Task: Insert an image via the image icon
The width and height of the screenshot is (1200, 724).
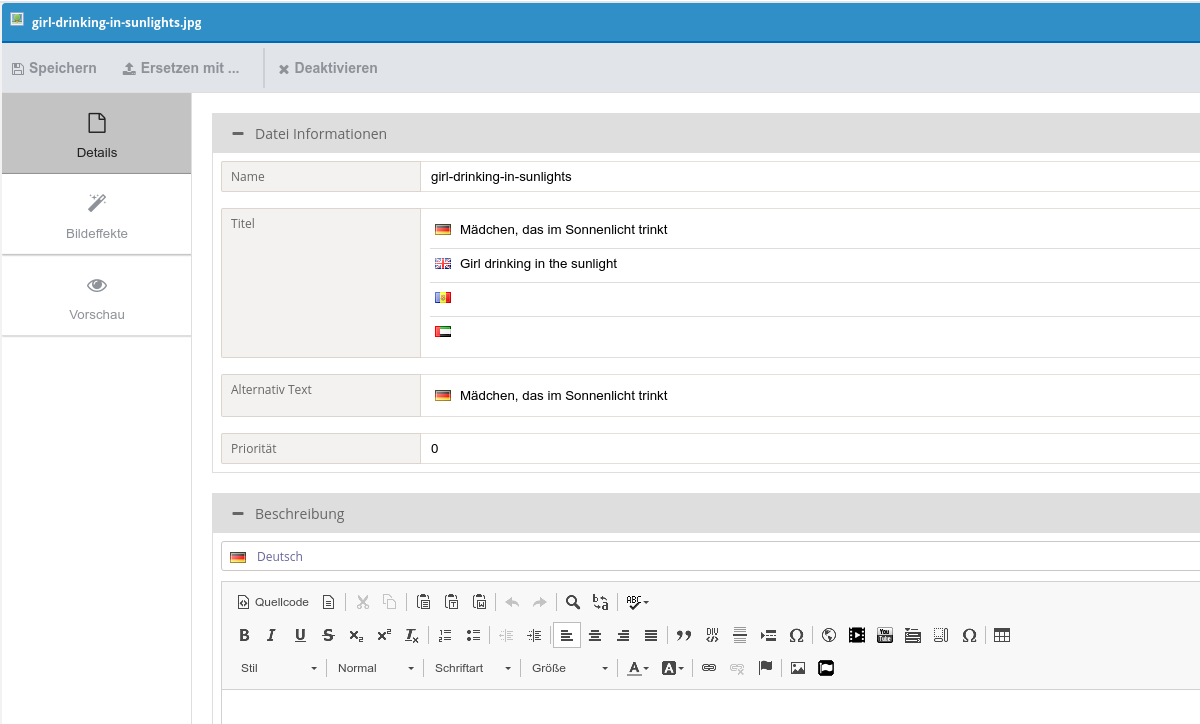Action: click(798, 668)
